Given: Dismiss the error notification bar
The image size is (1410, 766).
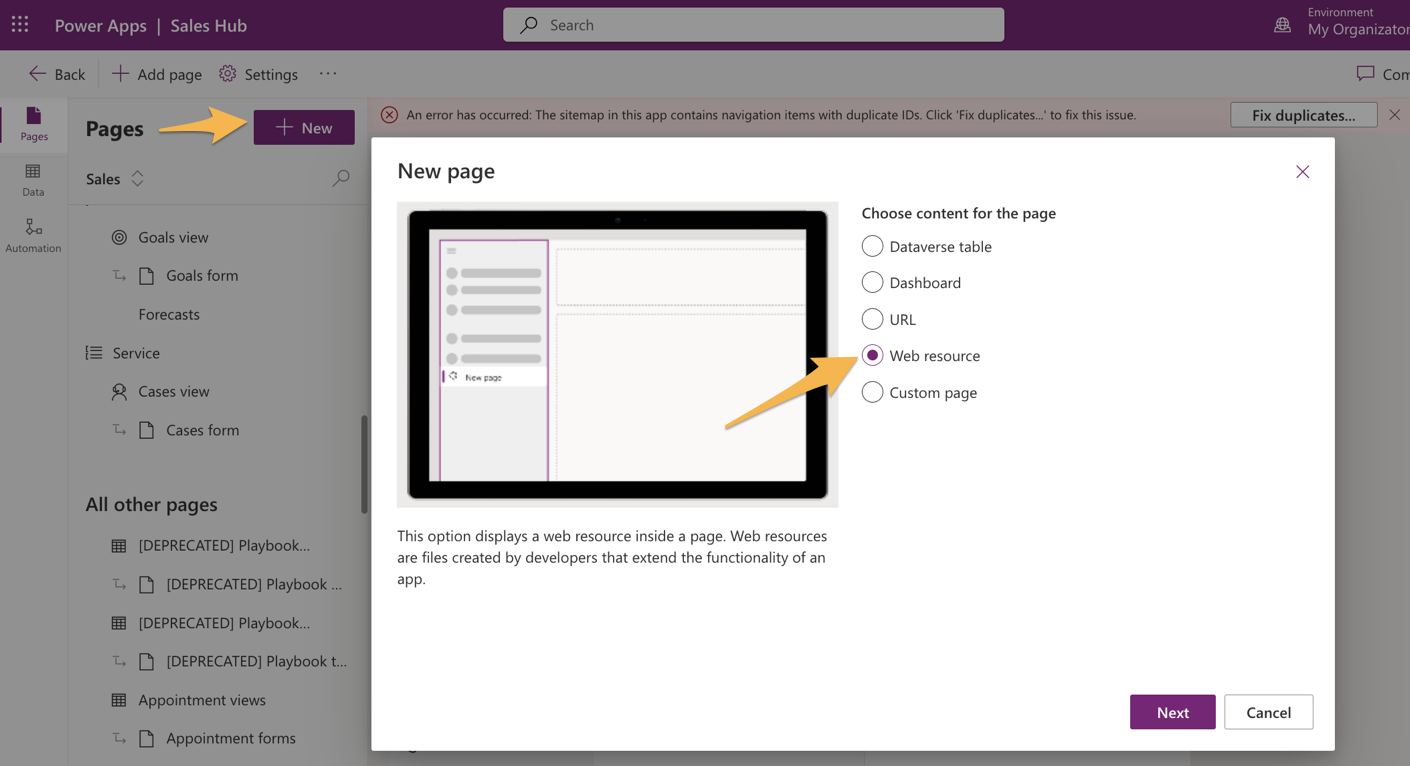Looking at the screenshot, I should [1394, 115].
